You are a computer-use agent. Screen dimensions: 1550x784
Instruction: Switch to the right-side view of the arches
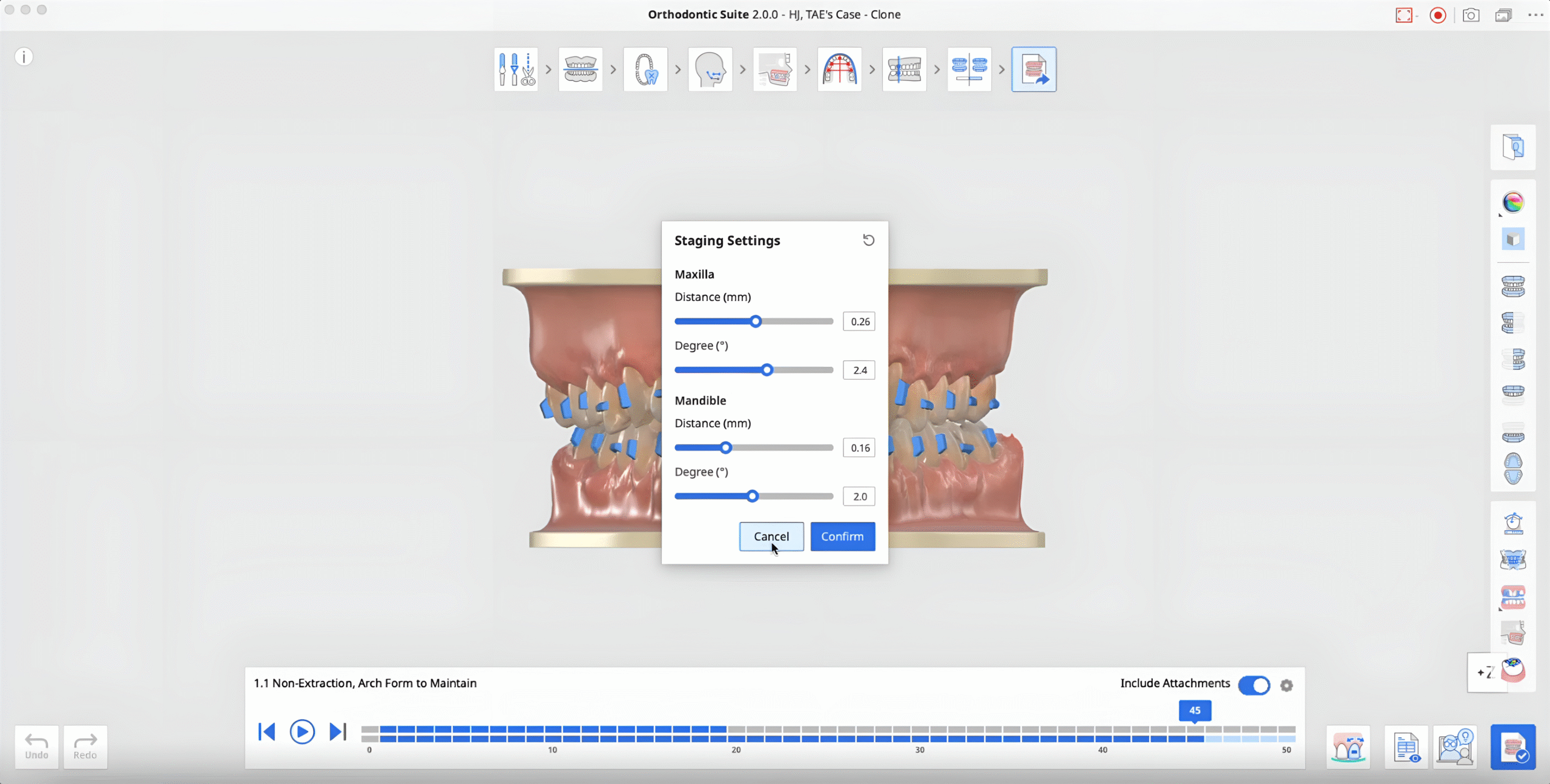pyautogui.click(x=1513, y=323)
